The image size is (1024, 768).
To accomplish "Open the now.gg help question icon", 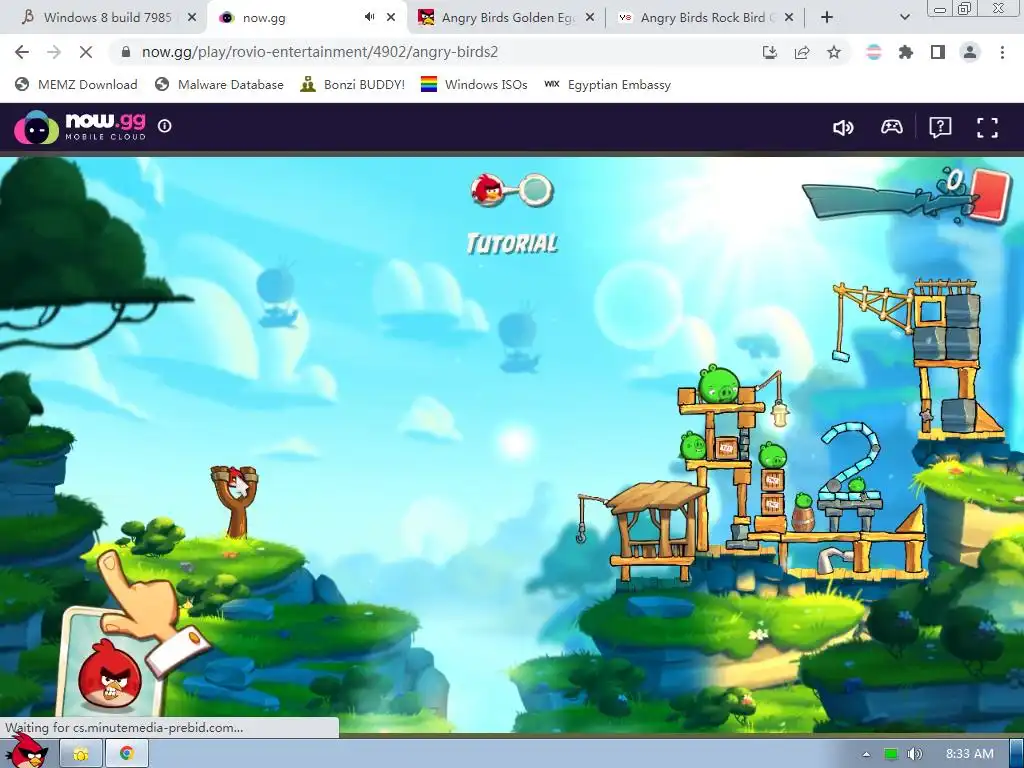I will (940, 127).
